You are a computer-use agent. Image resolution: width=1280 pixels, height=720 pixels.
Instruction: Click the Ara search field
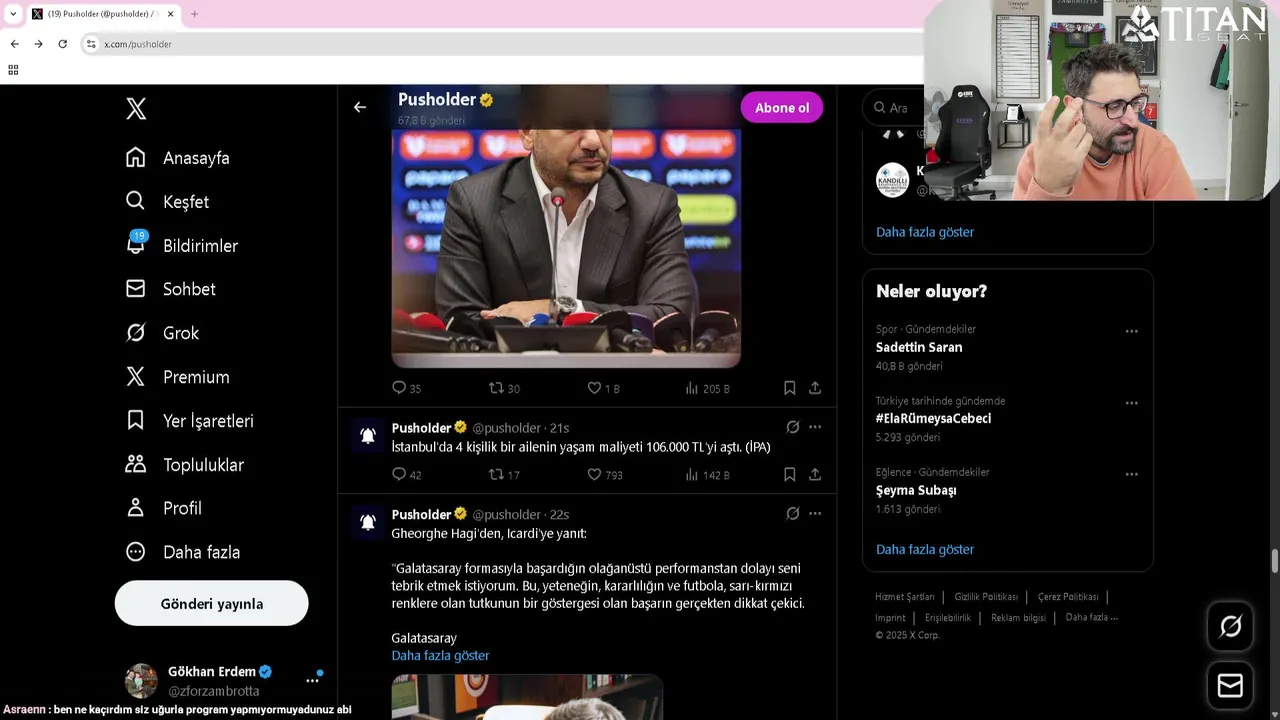[892, 108]
